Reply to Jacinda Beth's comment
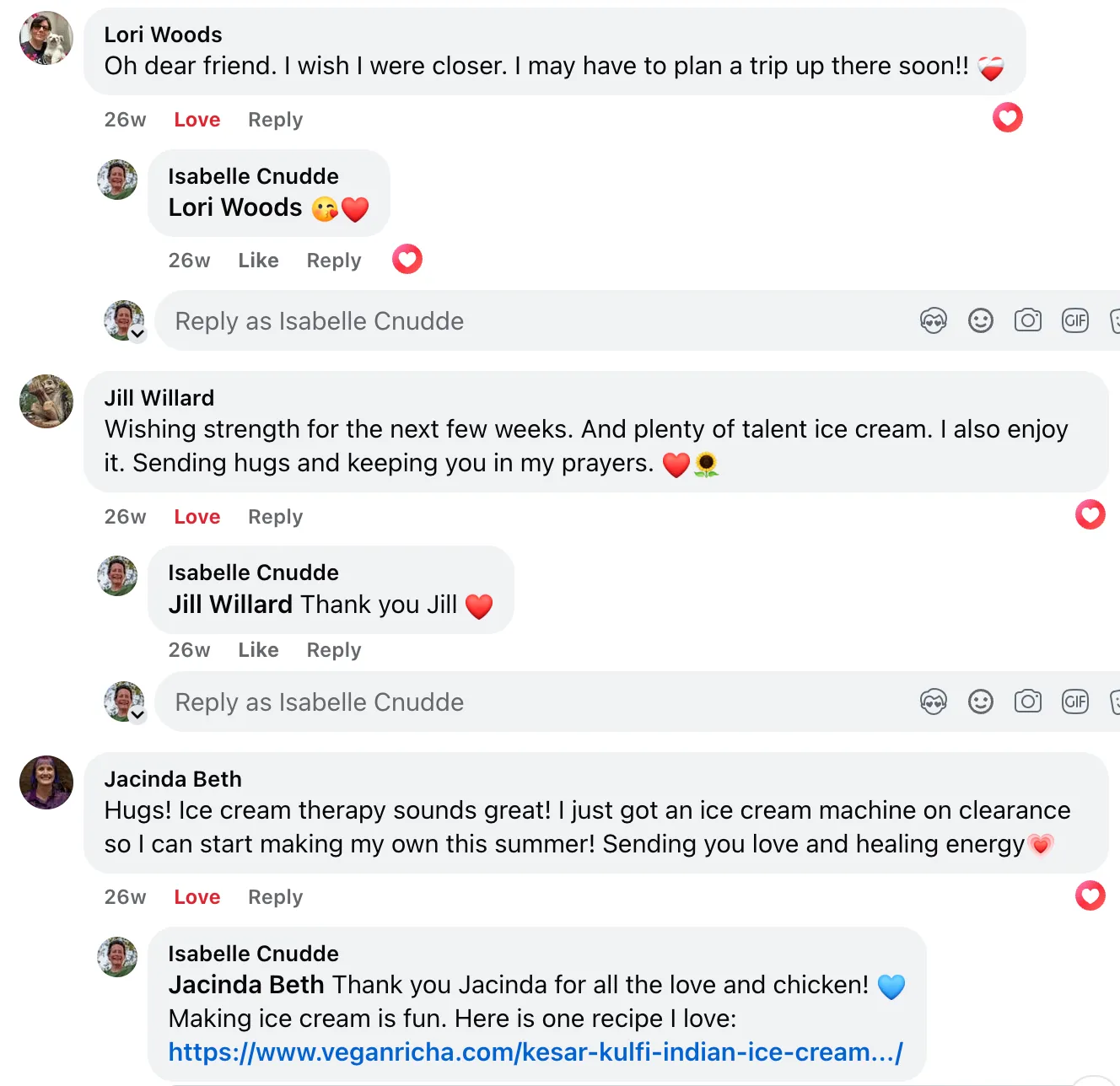Image resolution: width=1120 pixels, height=1086 pixels. (275, 897)
